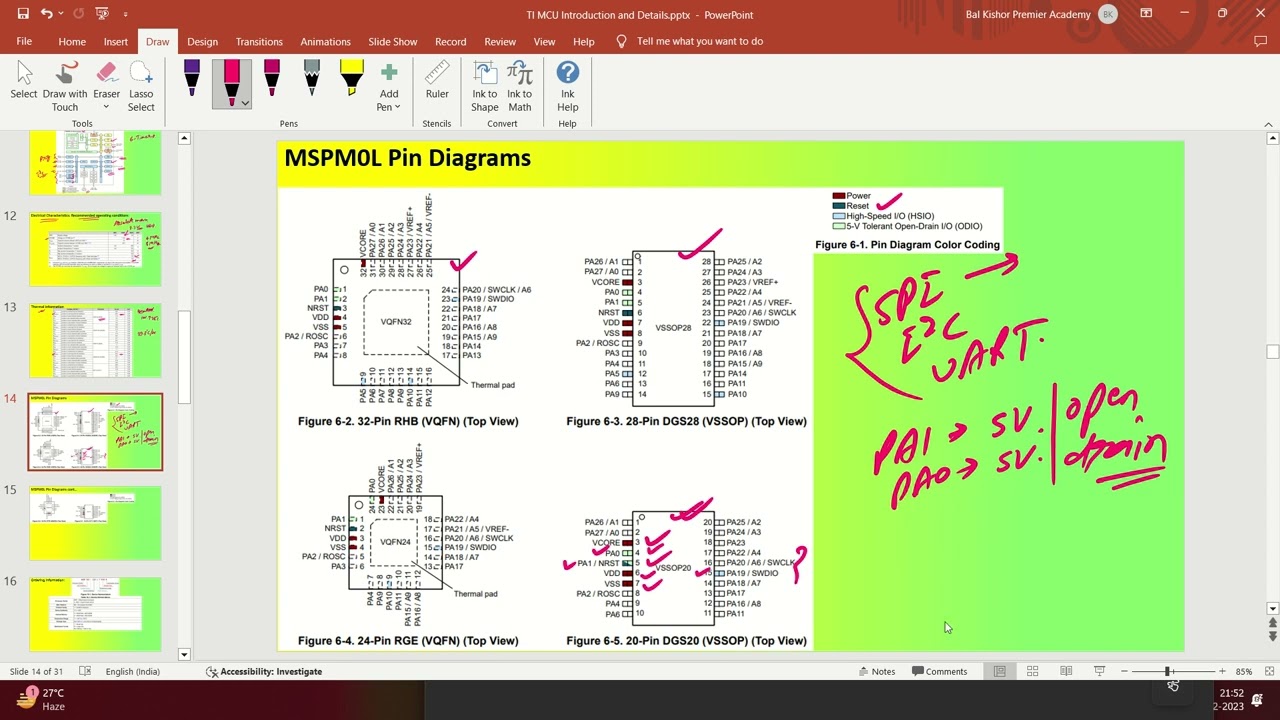Open the View tab
Image resolution: width=1280 pixels, height=720 pixels.
click(x=544, y=41)
